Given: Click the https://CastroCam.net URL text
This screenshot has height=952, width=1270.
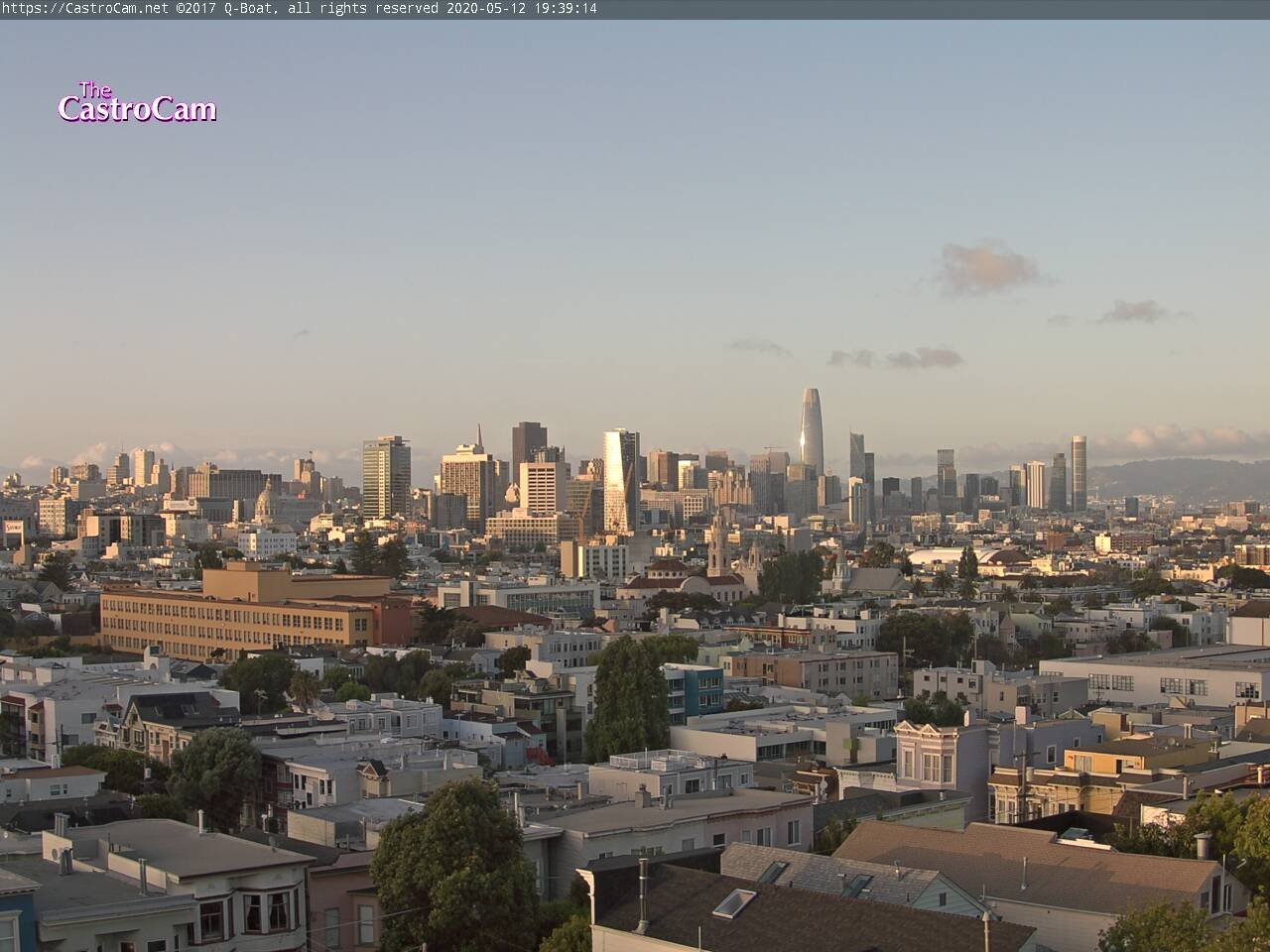Looking at the screenshot, I should (85, 8).
